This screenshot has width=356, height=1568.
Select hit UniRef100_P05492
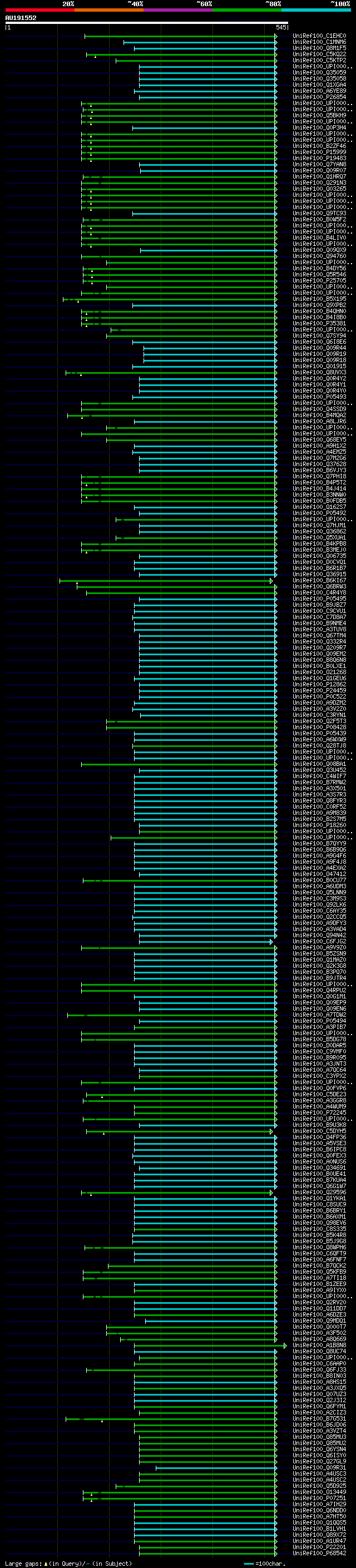point(319,513)
